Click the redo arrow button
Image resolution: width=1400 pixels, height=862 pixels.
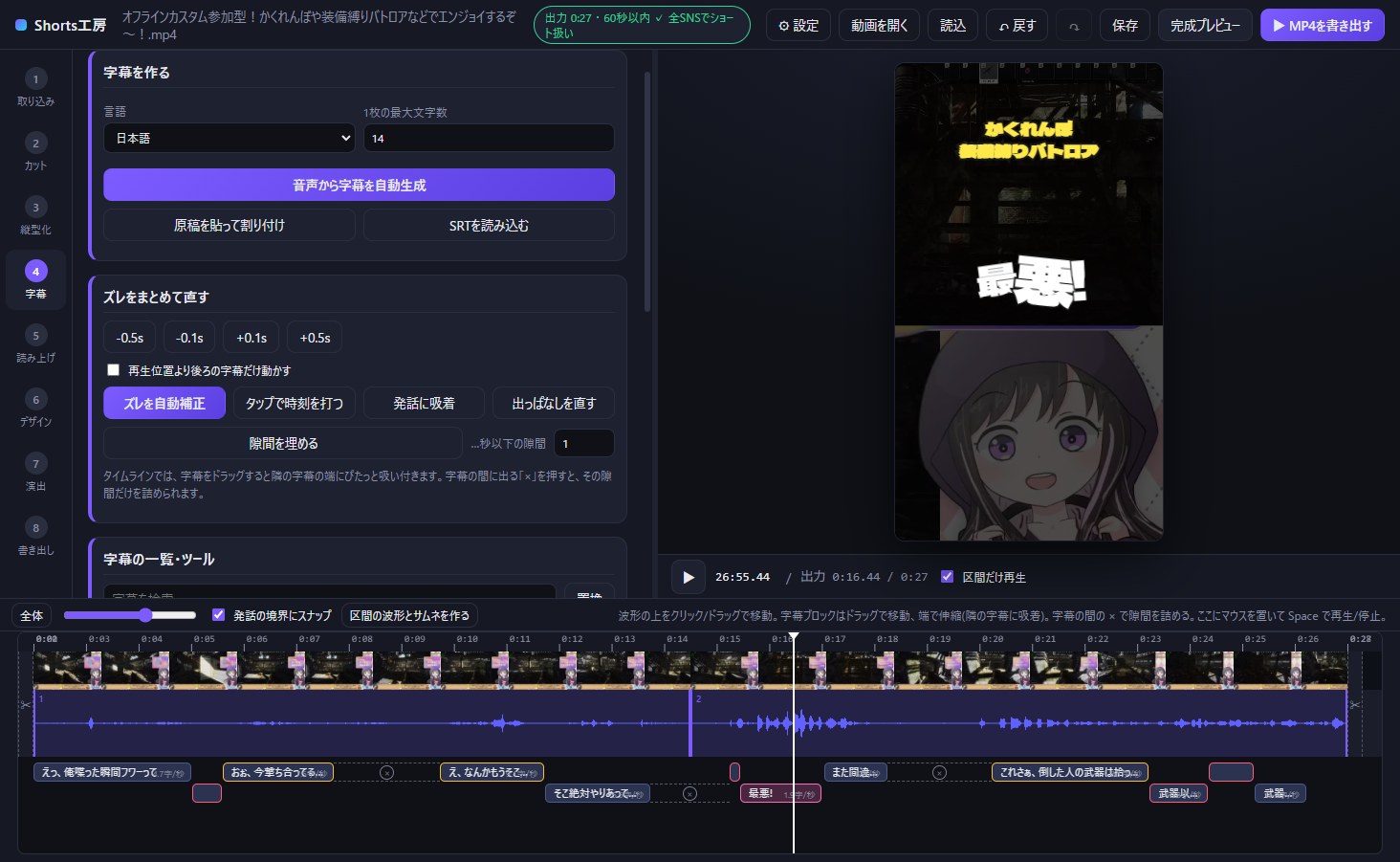[1074, 26]
